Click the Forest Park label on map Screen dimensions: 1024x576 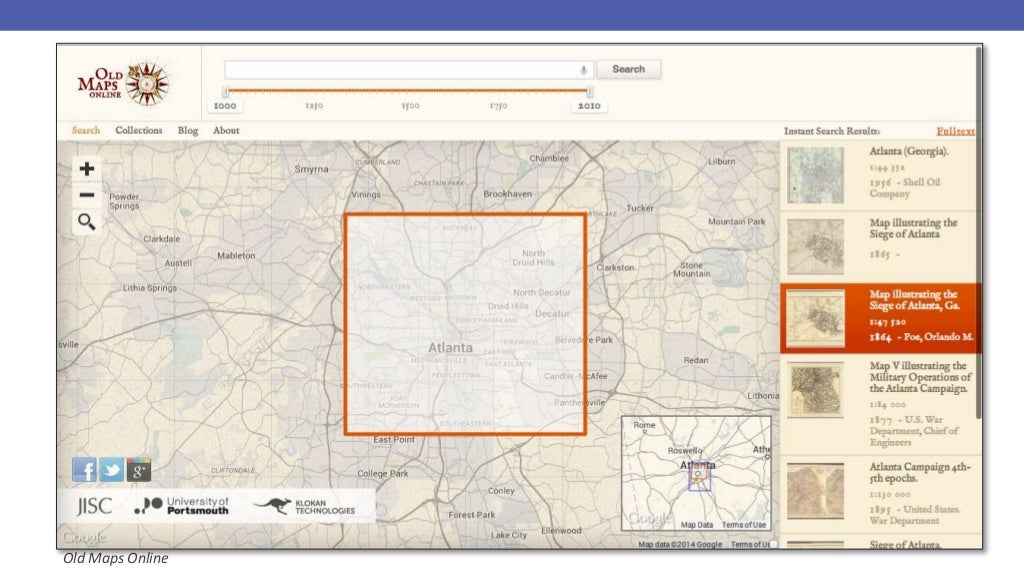pos(472,515)
